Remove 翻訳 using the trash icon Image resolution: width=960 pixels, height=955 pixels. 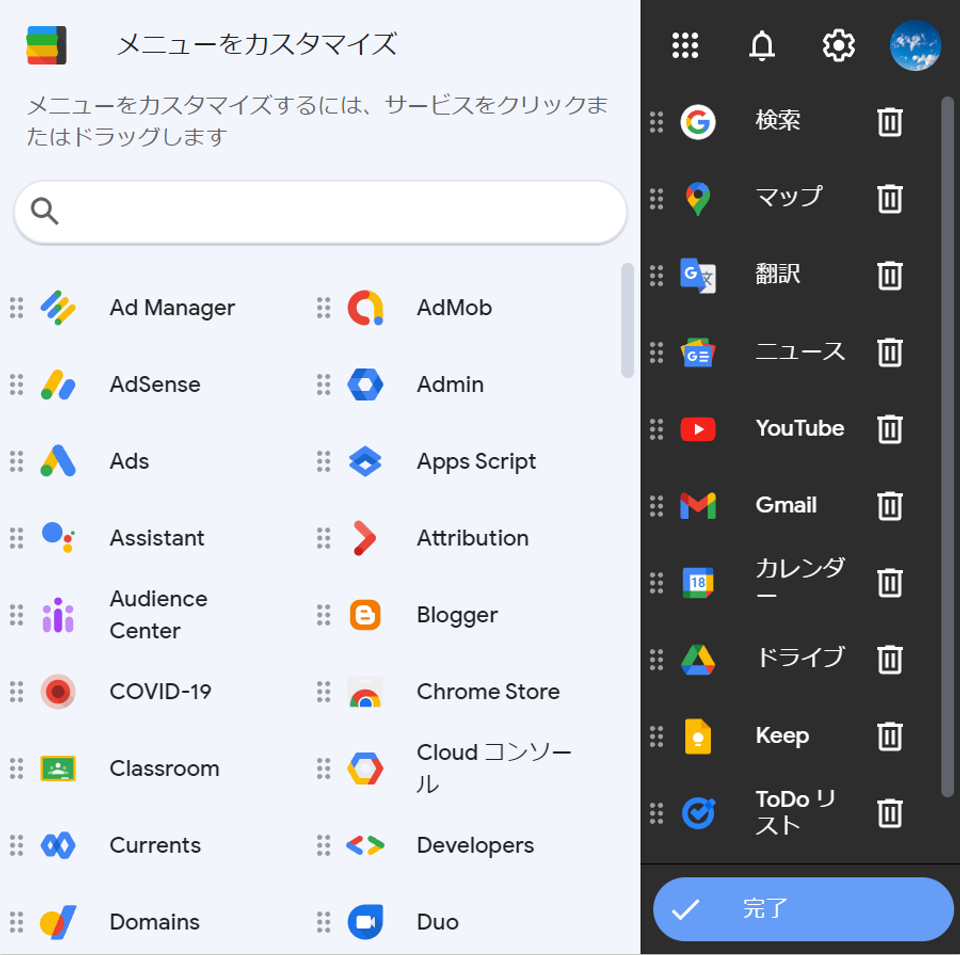pyautogui.click(x=890, y=275)
